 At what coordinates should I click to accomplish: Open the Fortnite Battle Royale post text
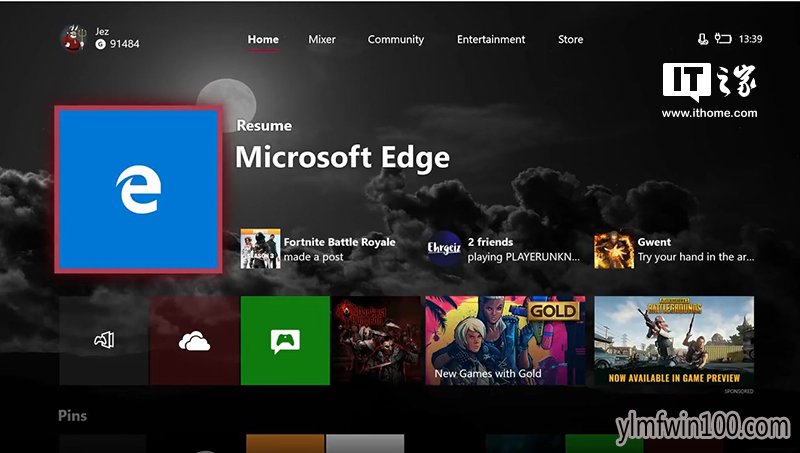coord(340,249)
